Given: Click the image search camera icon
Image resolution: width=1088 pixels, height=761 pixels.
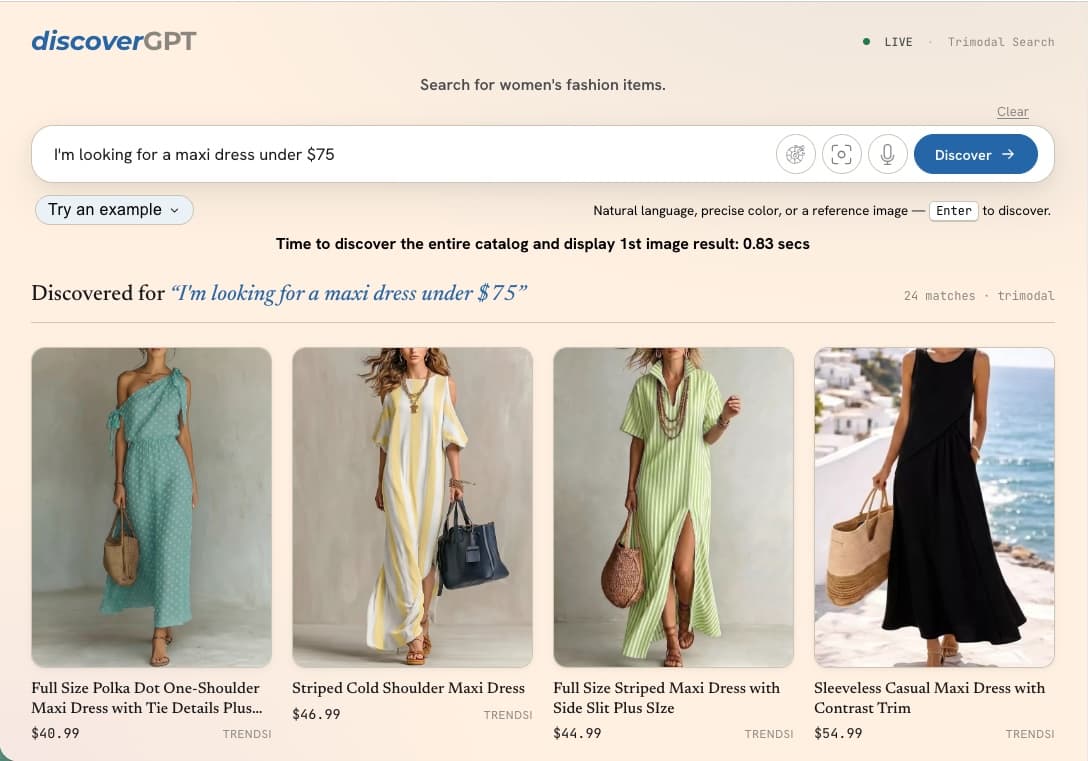Looking at the screenshot, I should click(841, 154).
